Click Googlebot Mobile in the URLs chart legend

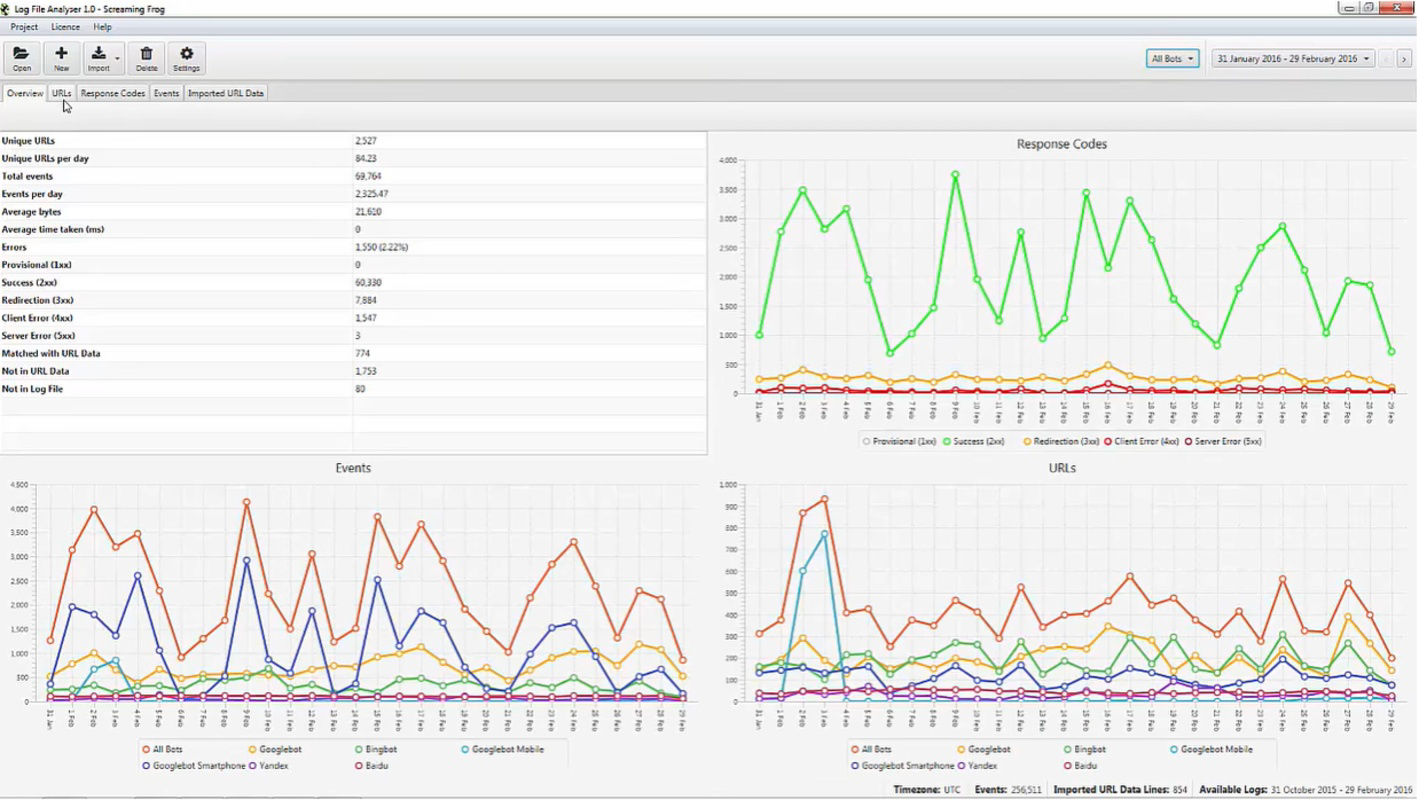(x=1211, y=749)
